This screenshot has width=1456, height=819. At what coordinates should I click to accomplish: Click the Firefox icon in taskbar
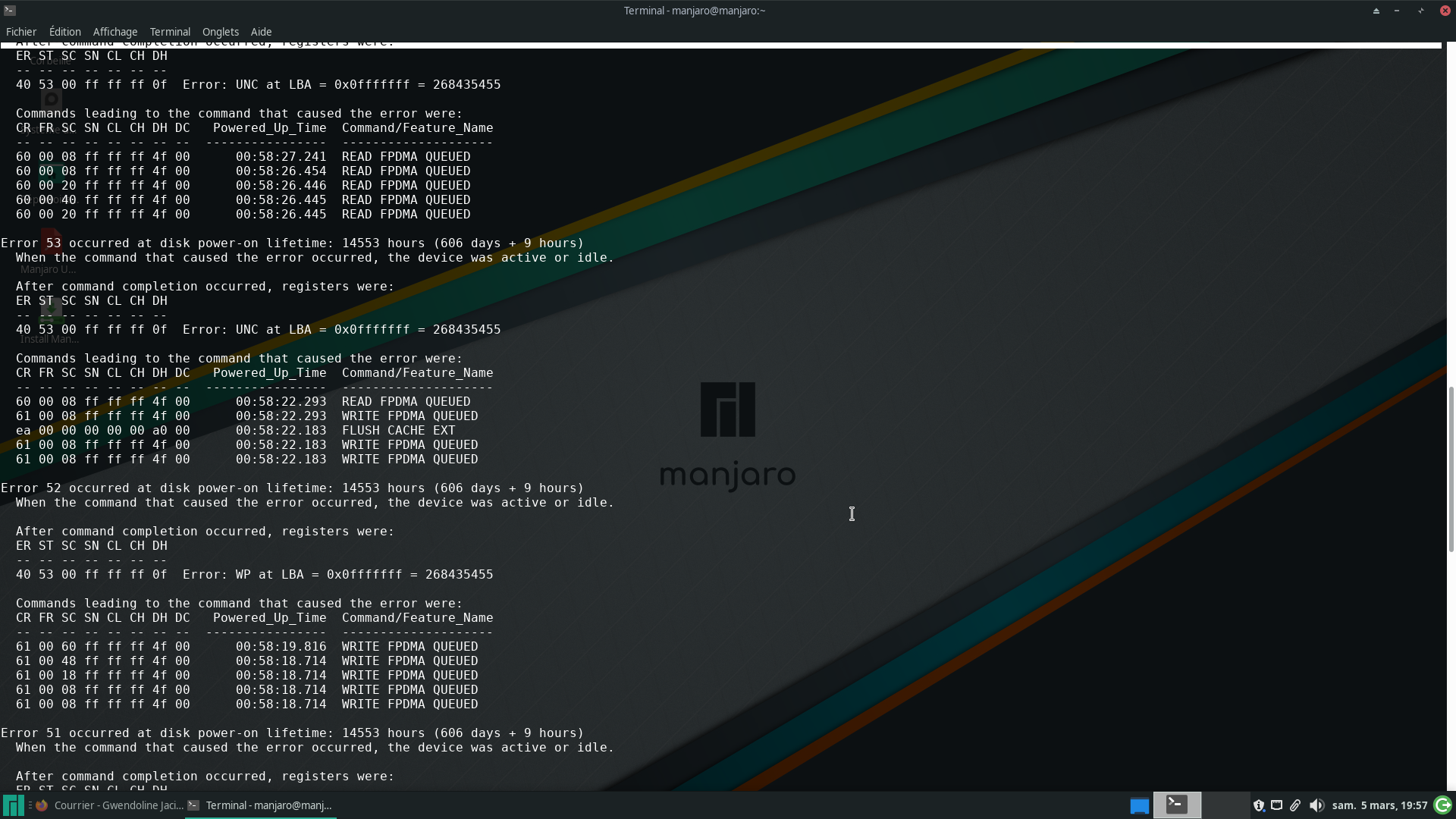pyautogui.click(x=42, y=805)
